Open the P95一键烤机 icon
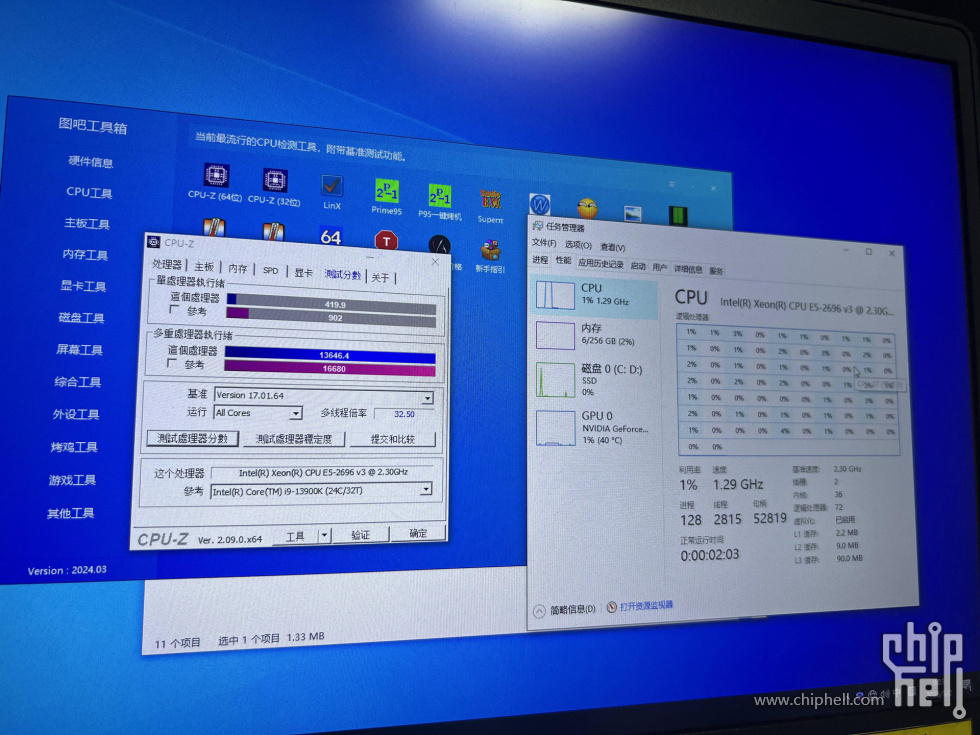980x735 pixels. click(x=439, y=196)
